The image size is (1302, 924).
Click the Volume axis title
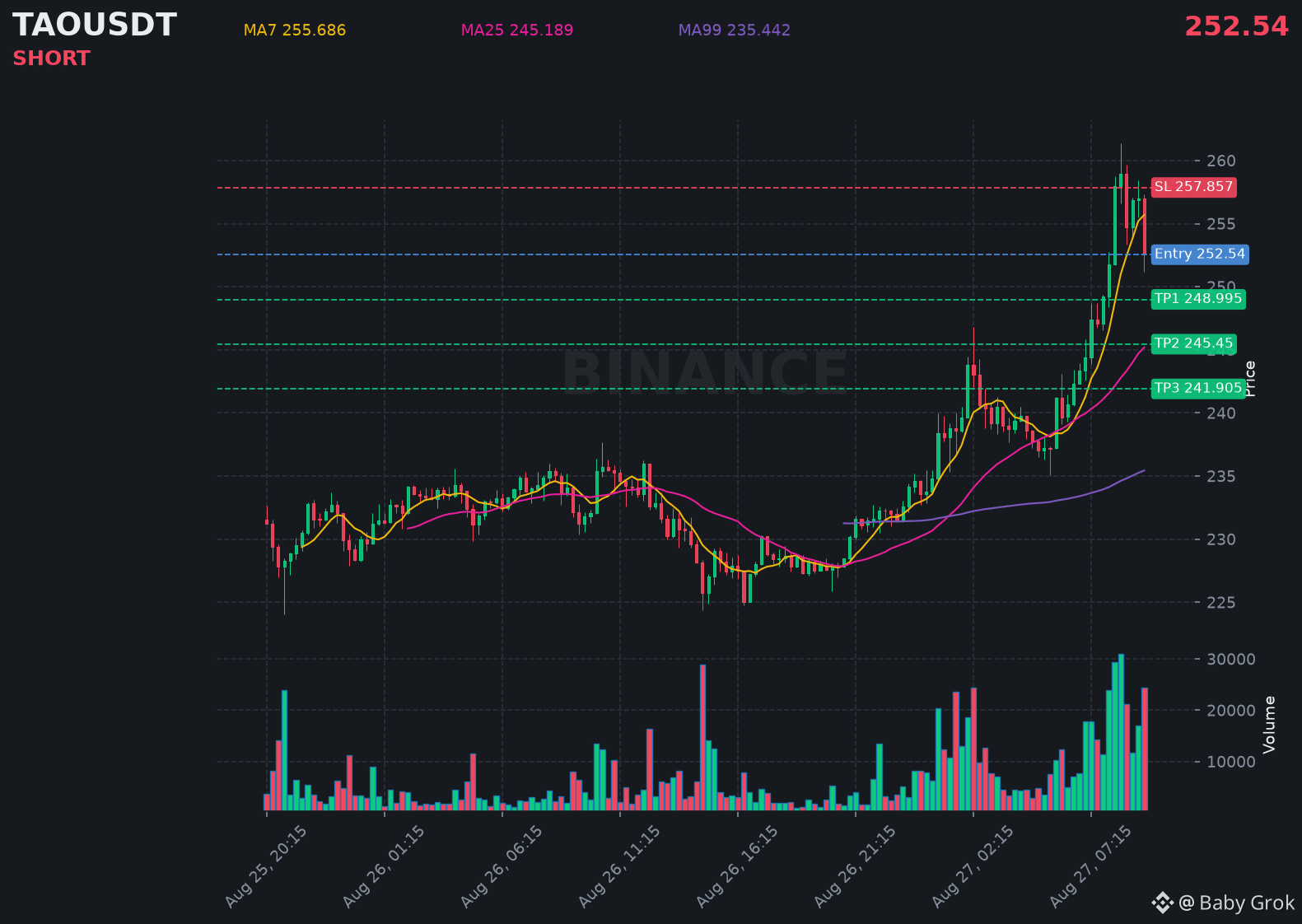(x=1269, y=725)
